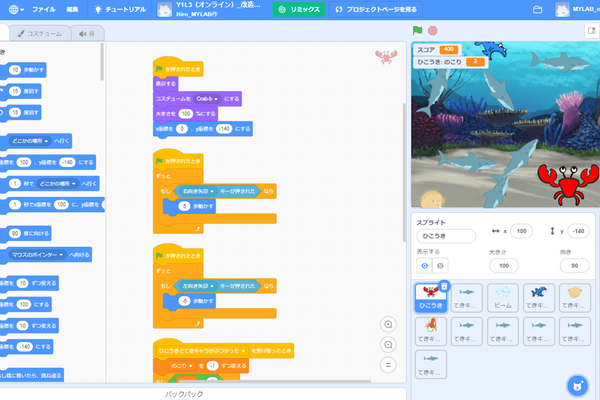
Task: Stop the project with the red button
Action: 432,31
